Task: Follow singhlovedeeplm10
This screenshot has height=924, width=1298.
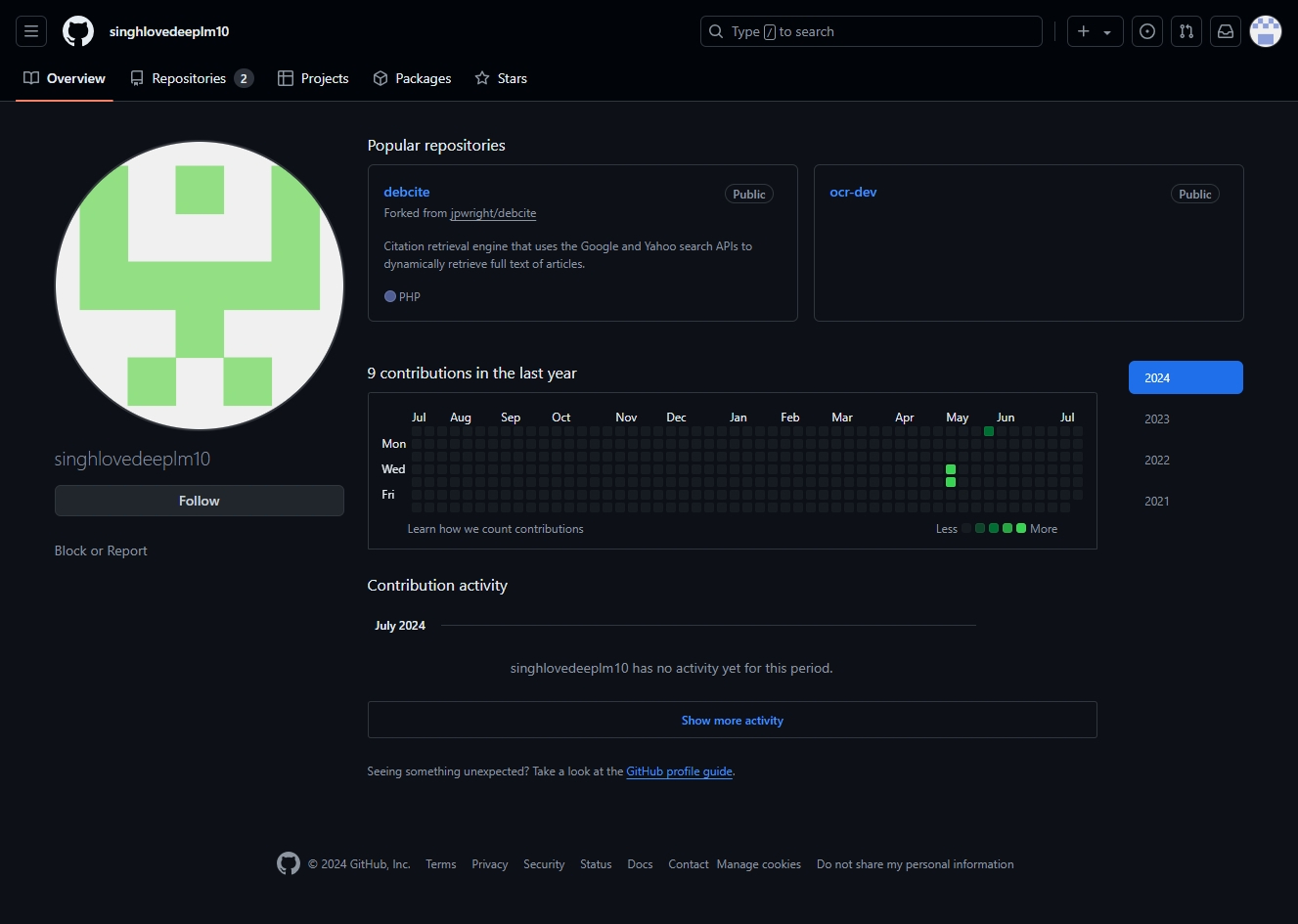Action: 200,501
